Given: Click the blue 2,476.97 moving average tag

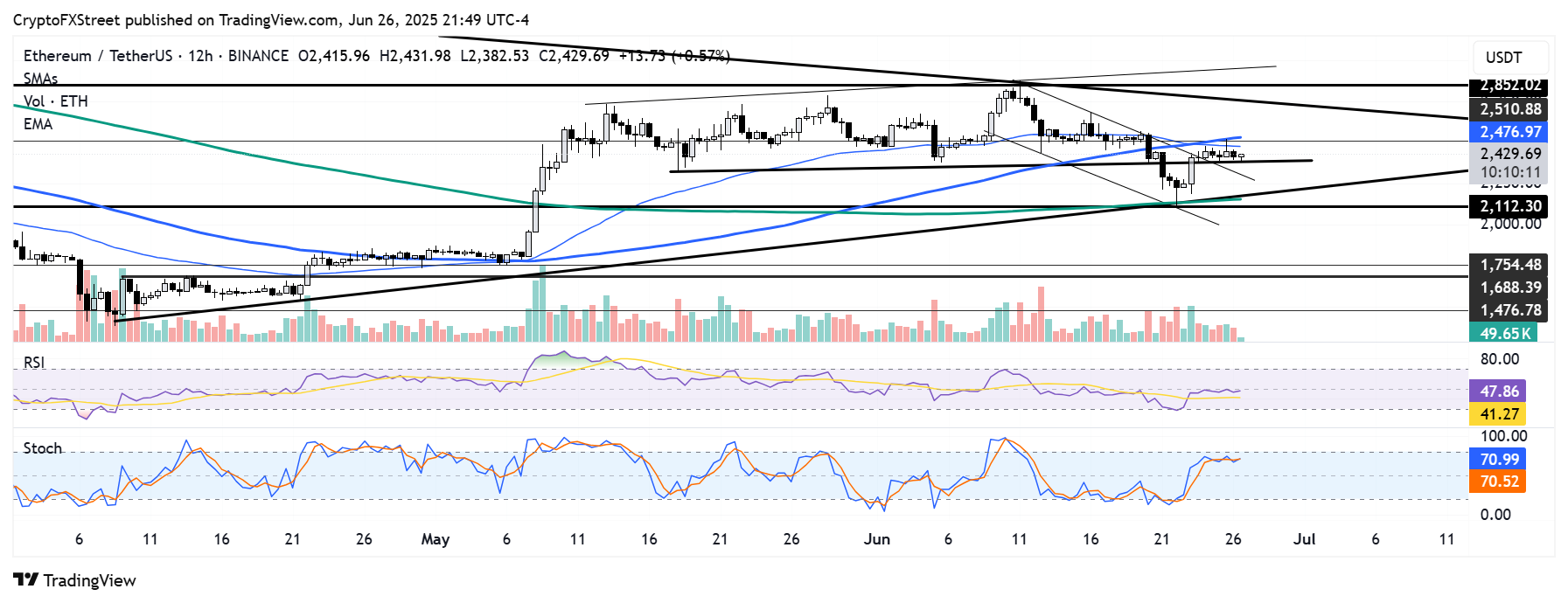Looking at the screenshot, I should (x=1509, y=132).
